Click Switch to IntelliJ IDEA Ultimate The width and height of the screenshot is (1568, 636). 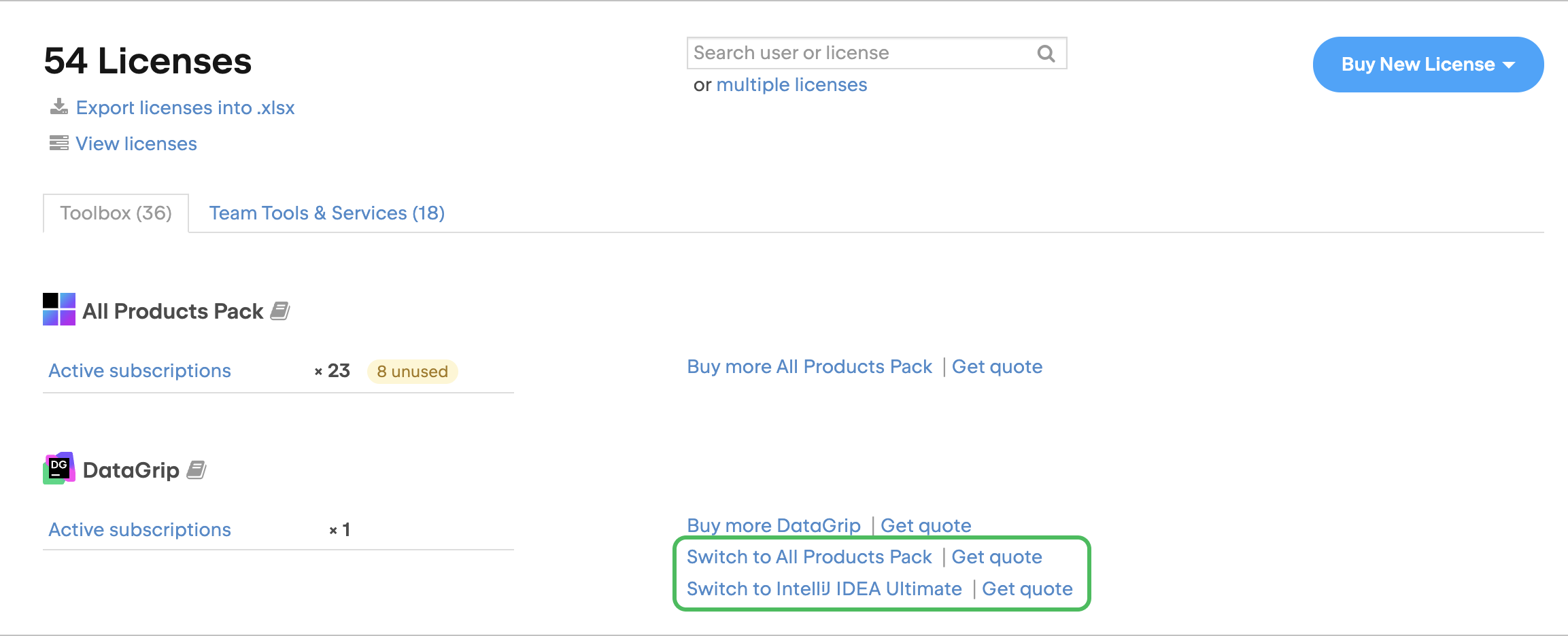click(x=824, y=588)
